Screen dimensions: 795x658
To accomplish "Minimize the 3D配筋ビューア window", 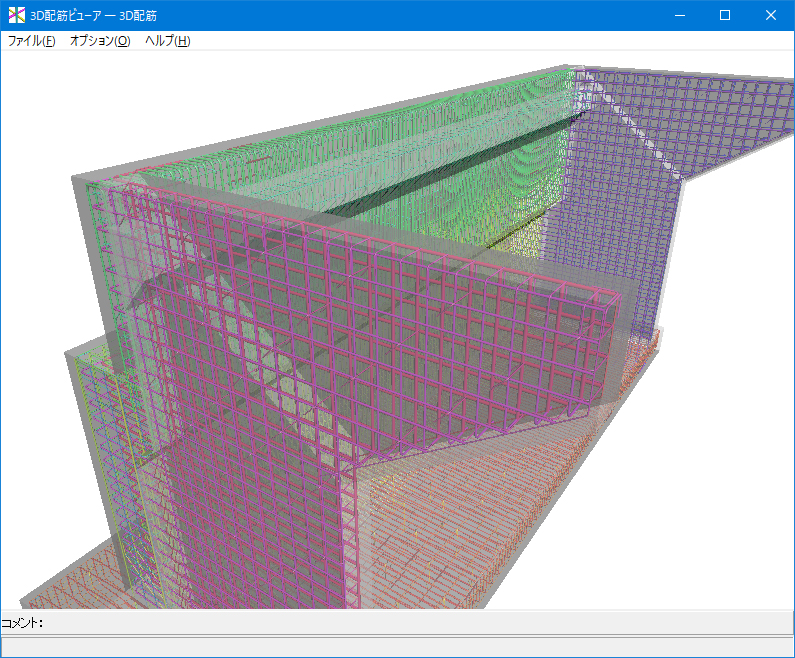I will click(680, 15).
